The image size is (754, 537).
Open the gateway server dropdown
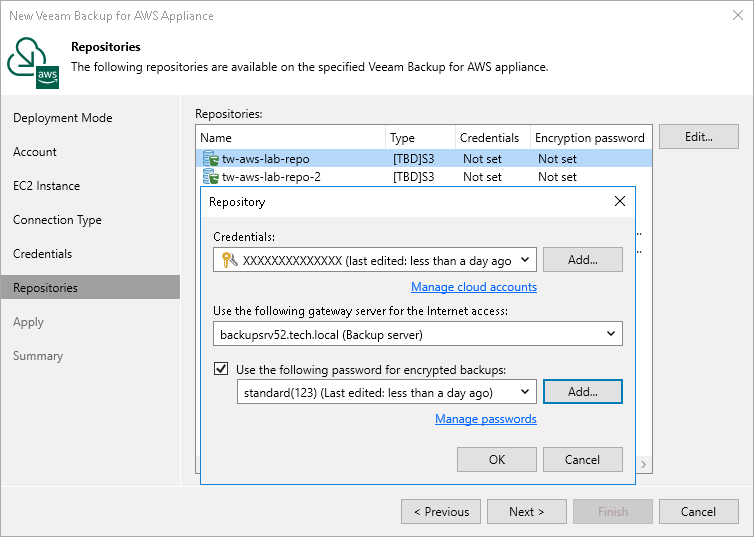pos(611,333)
